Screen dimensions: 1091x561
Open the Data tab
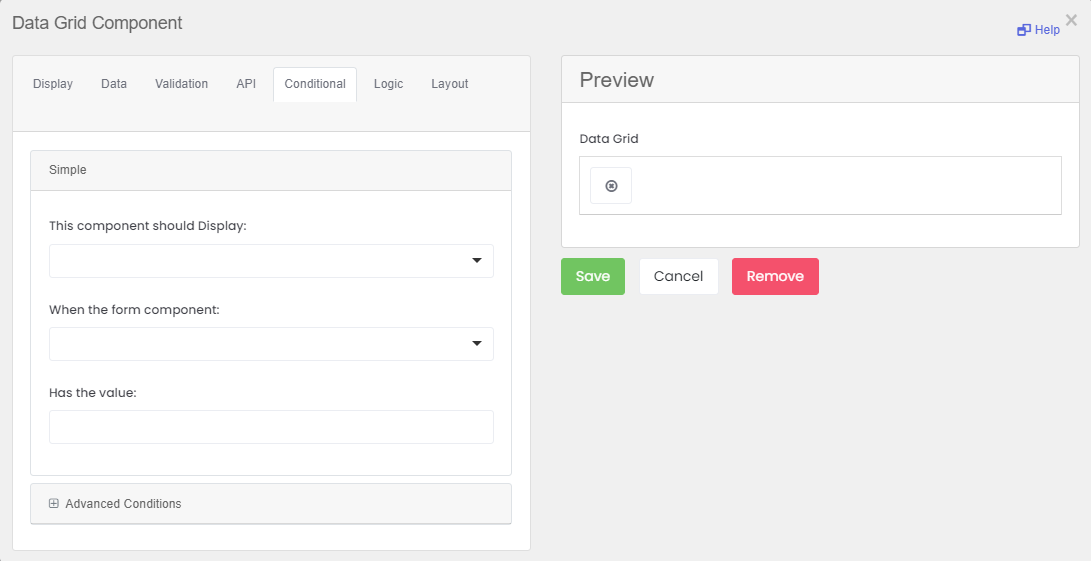coord(114,84)
